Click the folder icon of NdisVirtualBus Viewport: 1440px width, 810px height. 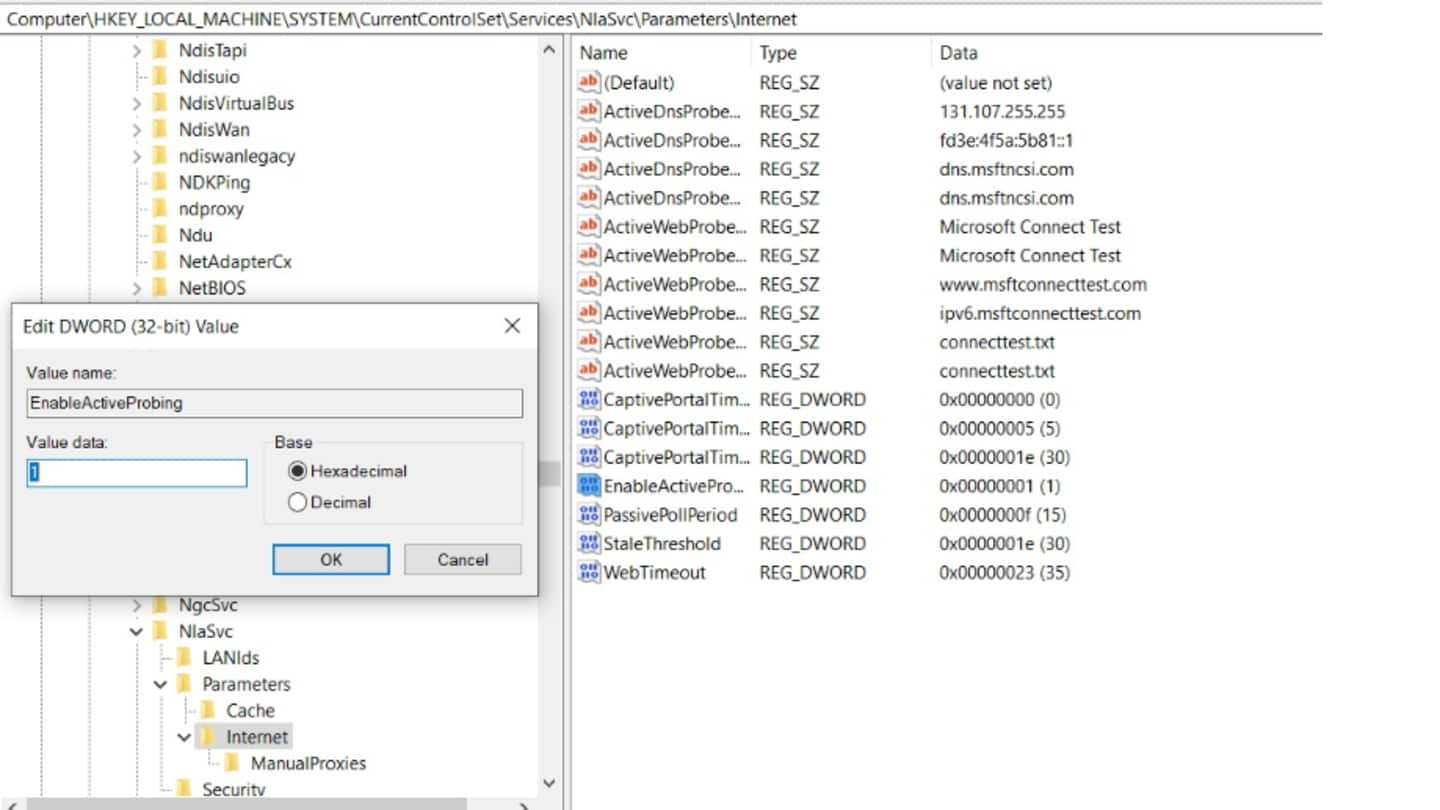pyautogui.click(x=160, y=103)
